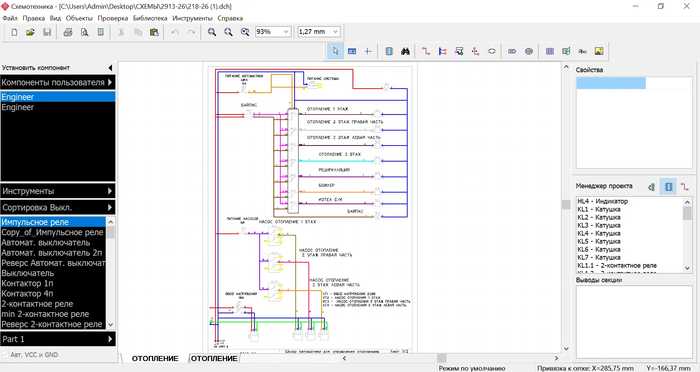Switch to the second ОТОПЛЕНИЕ sheet tab
This screenshot has height=372, width=700.
pyautogui.click(x=214, y=359)
